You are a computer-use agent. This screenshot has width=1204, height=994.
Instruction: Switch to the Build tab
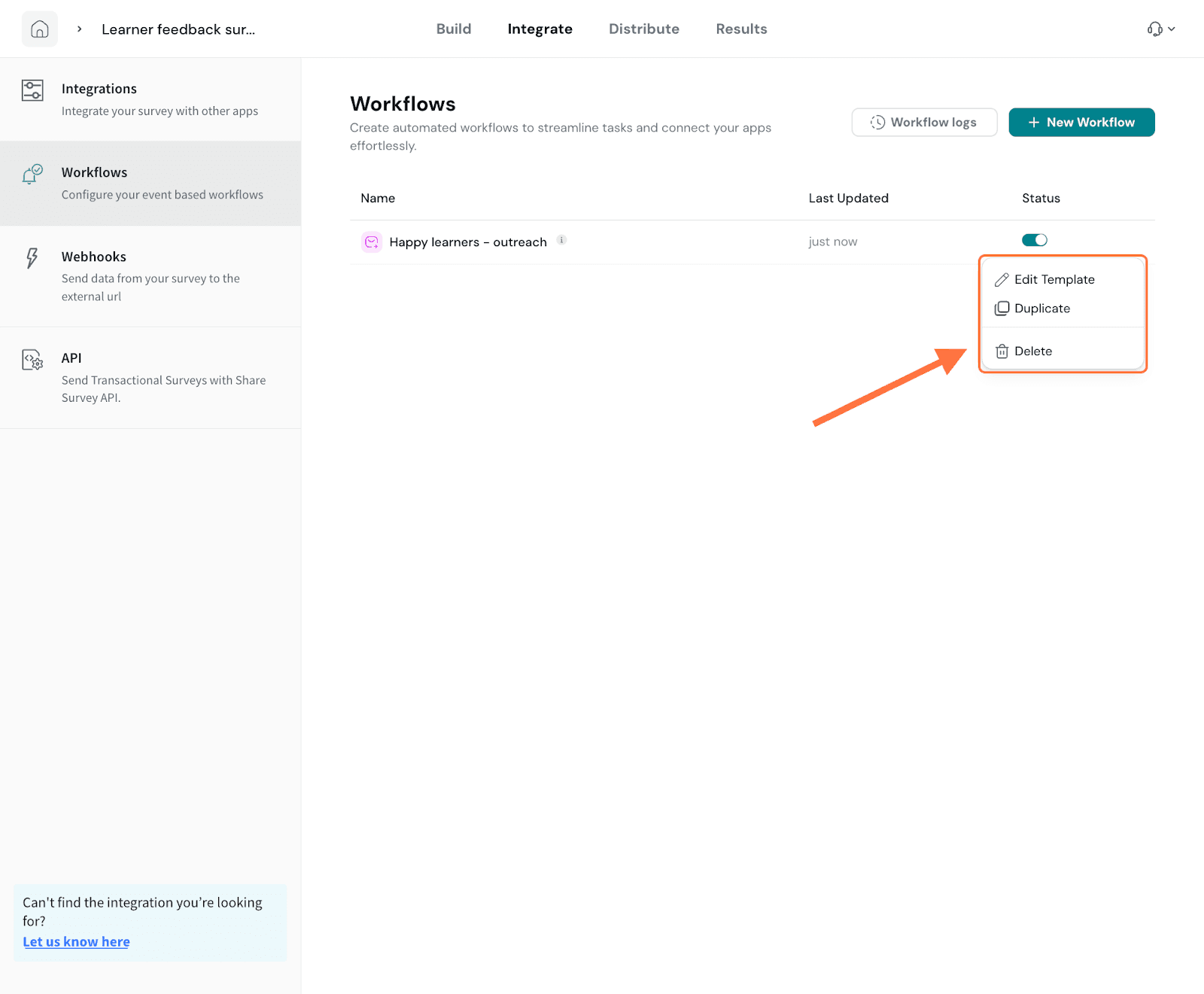453,29
